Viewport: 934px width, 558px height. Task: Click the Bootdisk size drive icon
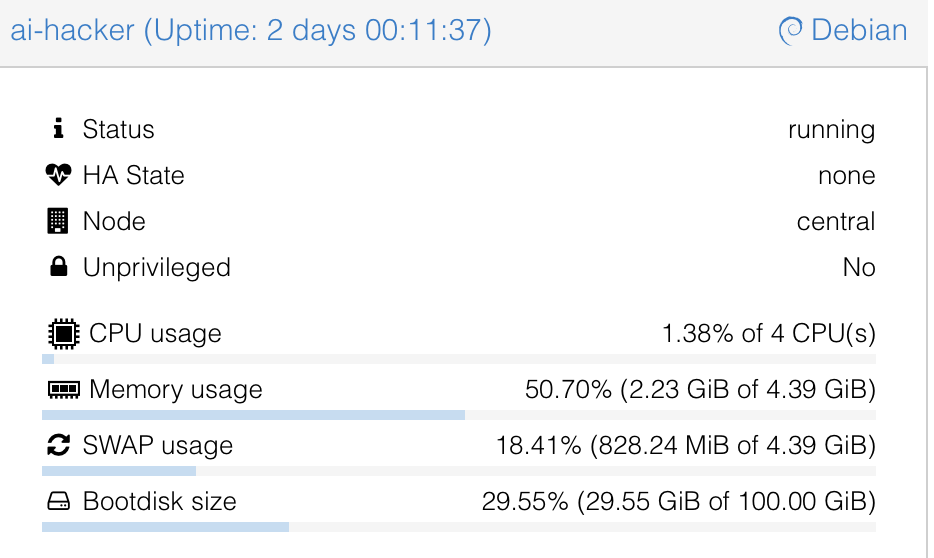(x=59, y=501)
